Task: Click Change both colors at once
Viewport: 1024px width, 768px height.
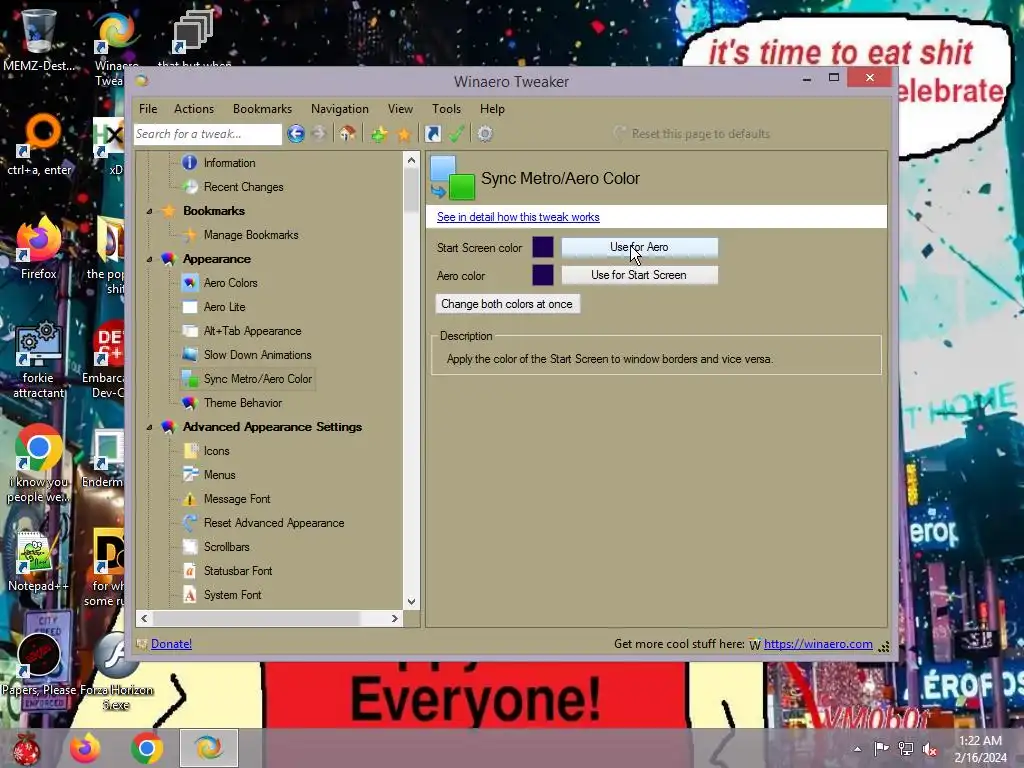Action: pos(507,304)
